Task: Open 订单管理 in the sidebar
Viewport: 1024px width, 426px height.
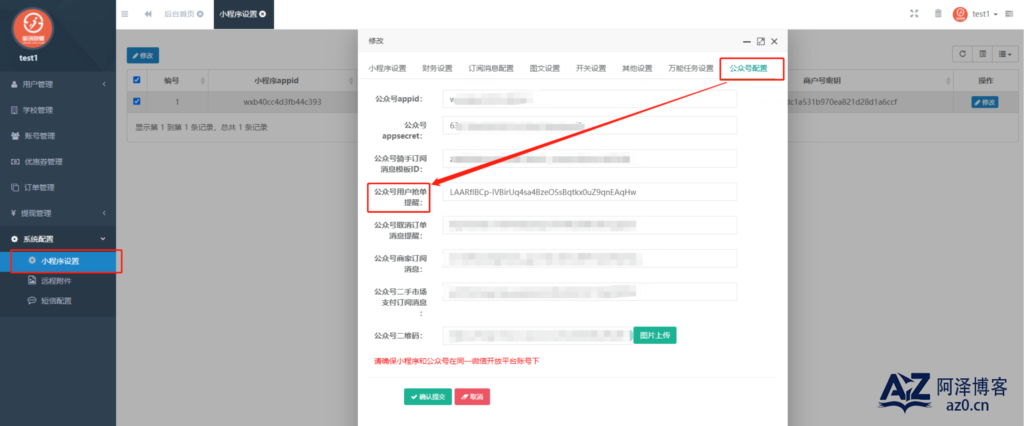Action: [x=58, y=188]
